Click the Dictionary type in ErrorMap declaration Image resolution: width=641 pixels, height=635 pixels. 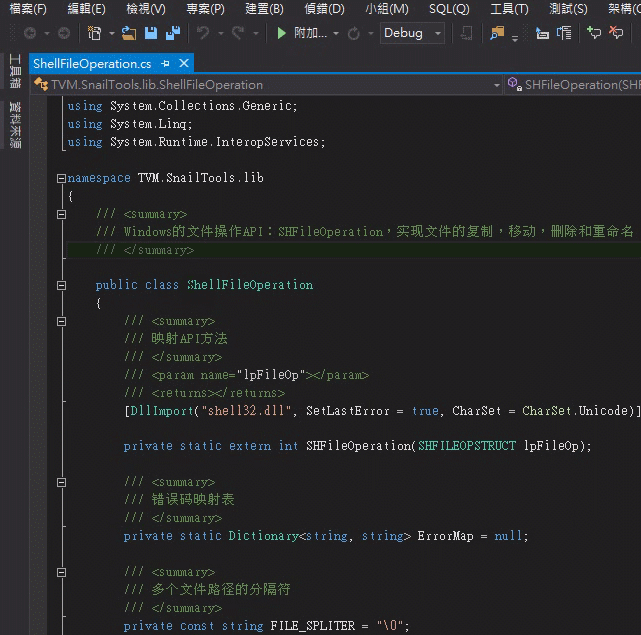pyautogui.click(x=264, y=536)
